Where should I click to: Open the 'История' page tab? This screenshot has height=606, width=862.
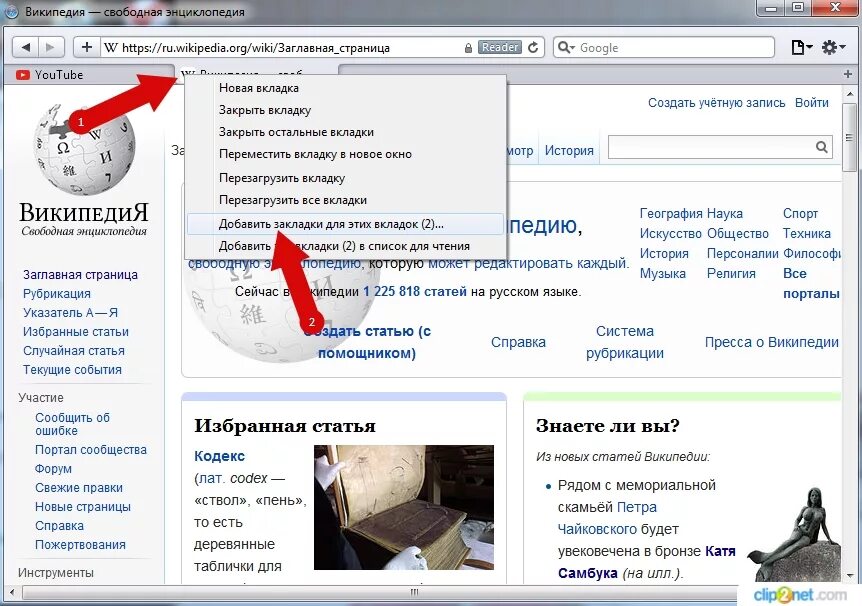569,151
